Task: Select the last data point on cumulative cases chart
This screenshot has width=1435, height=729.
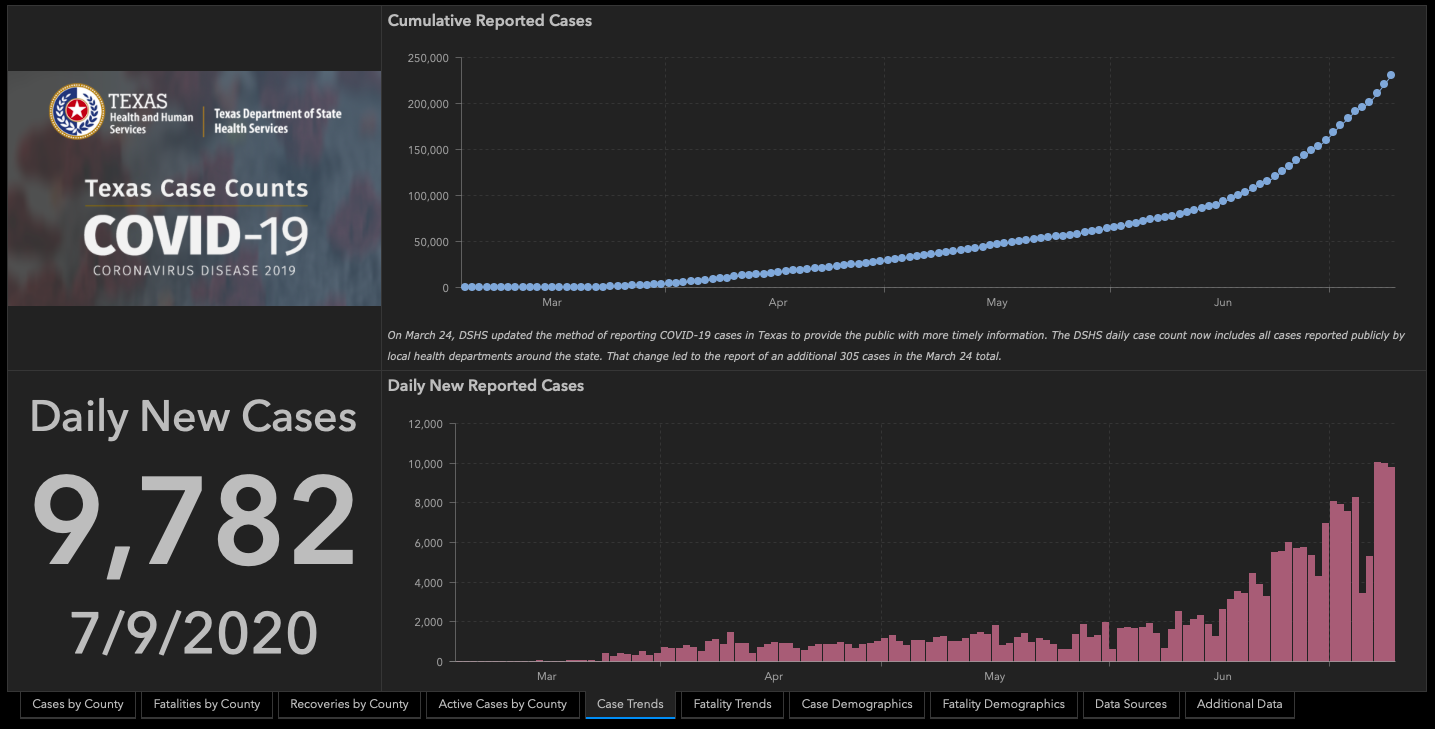Action: click(x=1391, y=75)
